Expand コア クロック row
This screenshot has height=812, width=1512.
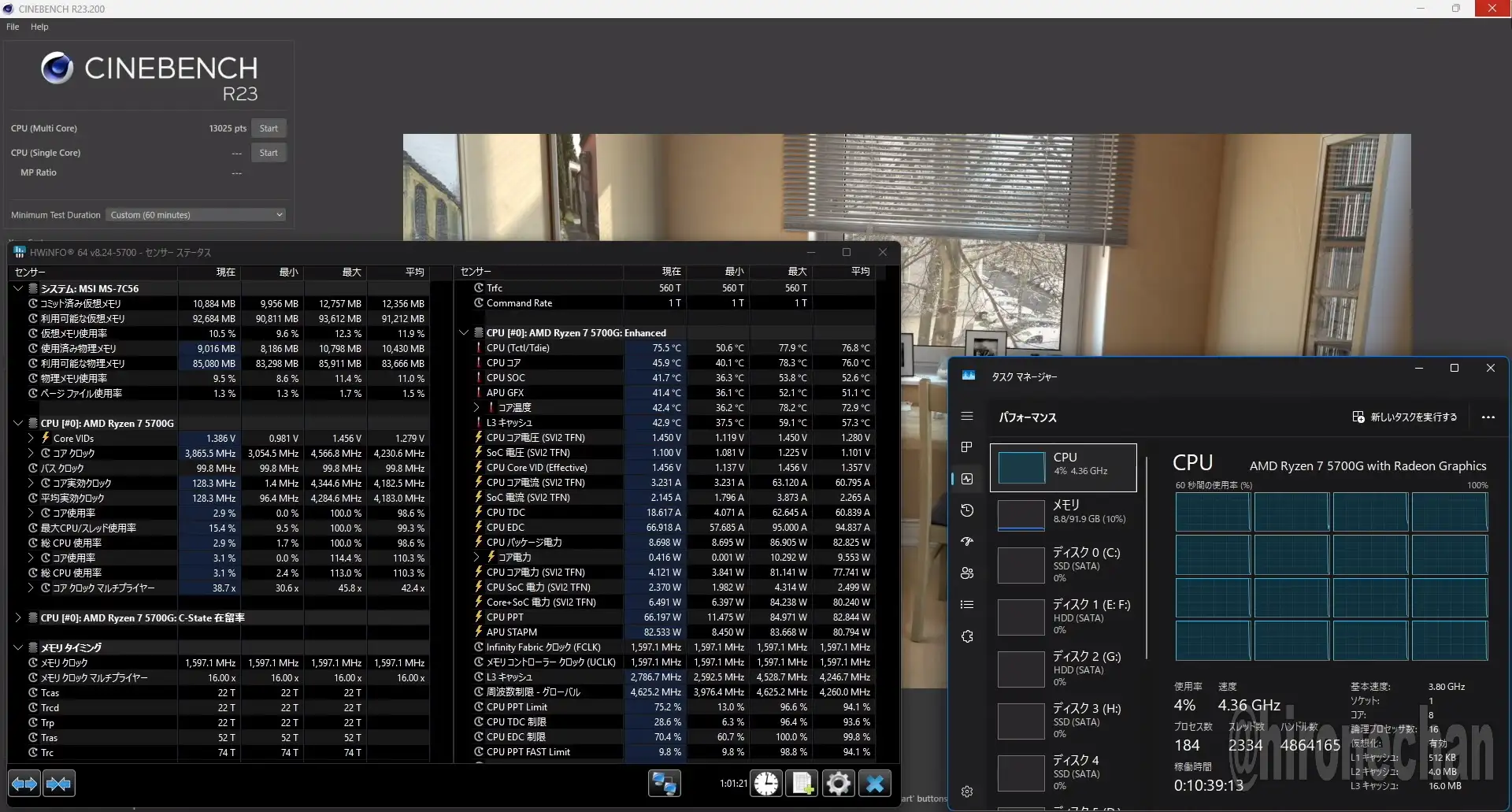(x=31, y=454)
